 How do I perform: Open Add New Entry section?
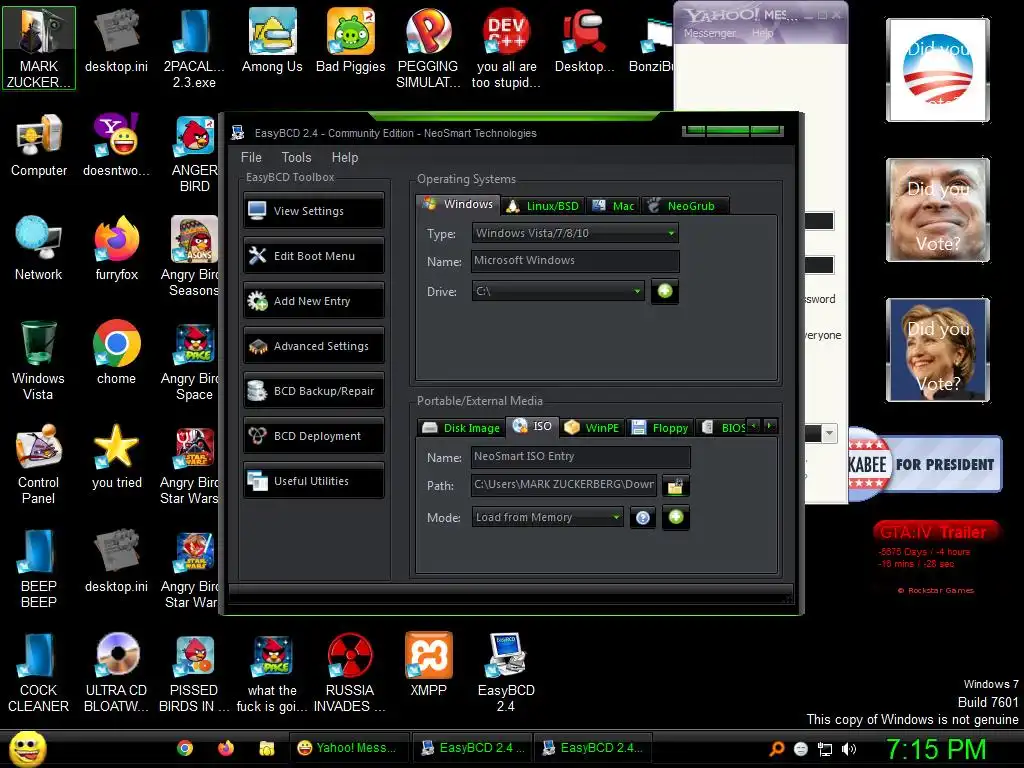click(x=313, y=301)
